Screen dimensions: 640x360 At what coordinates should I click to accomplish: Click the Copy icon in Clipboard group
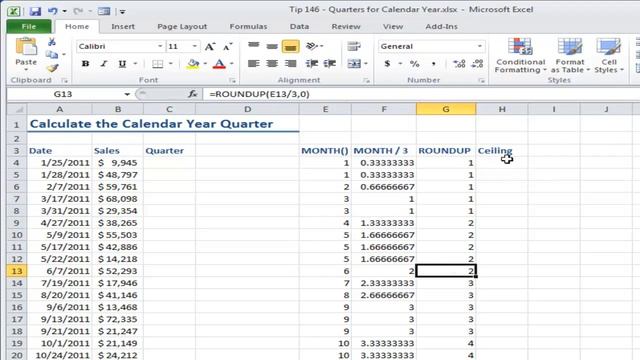click(x=52, y=55)
